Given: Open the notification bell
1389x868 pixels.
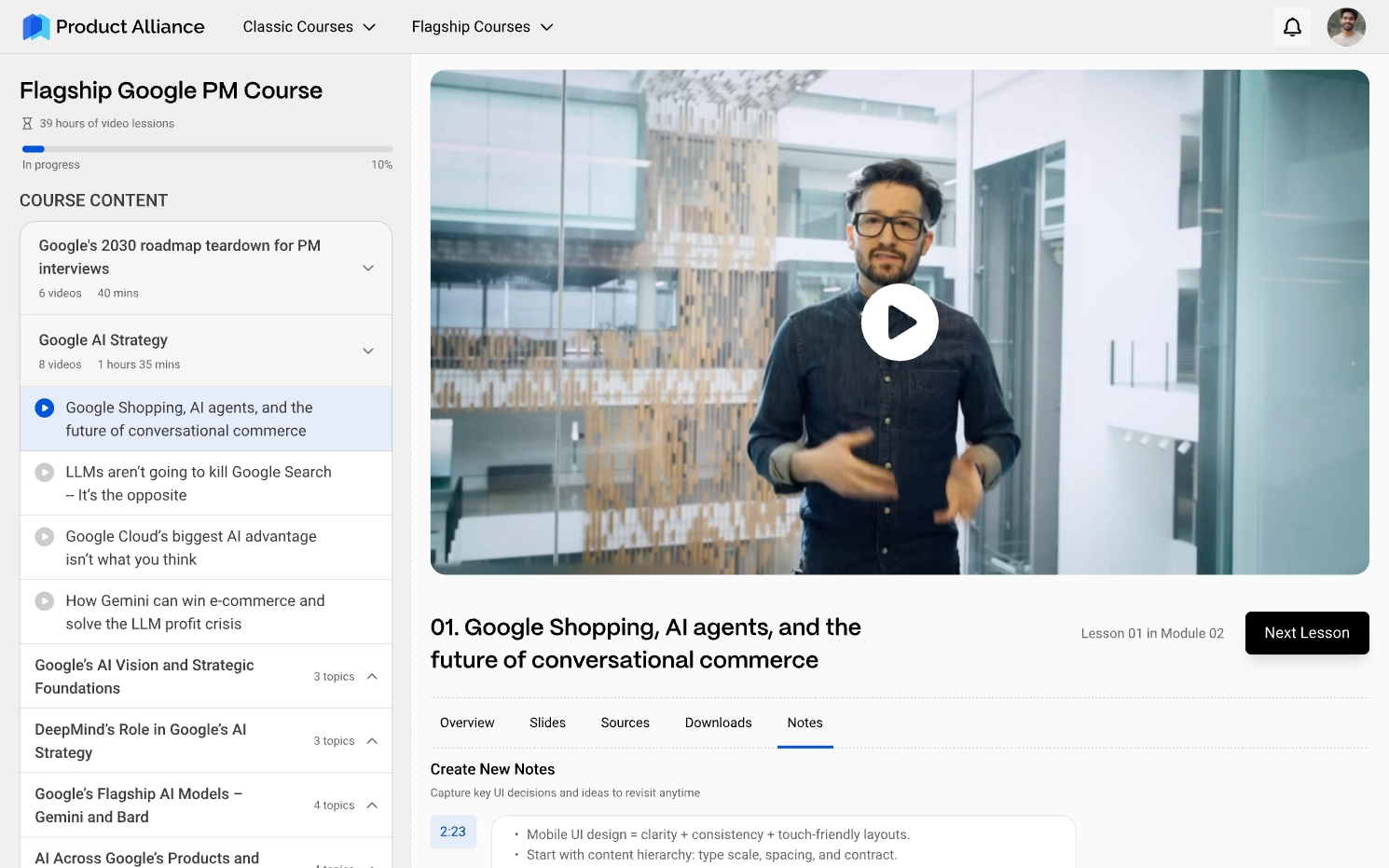Looking at the screenshot, I should pos(1292,26).
